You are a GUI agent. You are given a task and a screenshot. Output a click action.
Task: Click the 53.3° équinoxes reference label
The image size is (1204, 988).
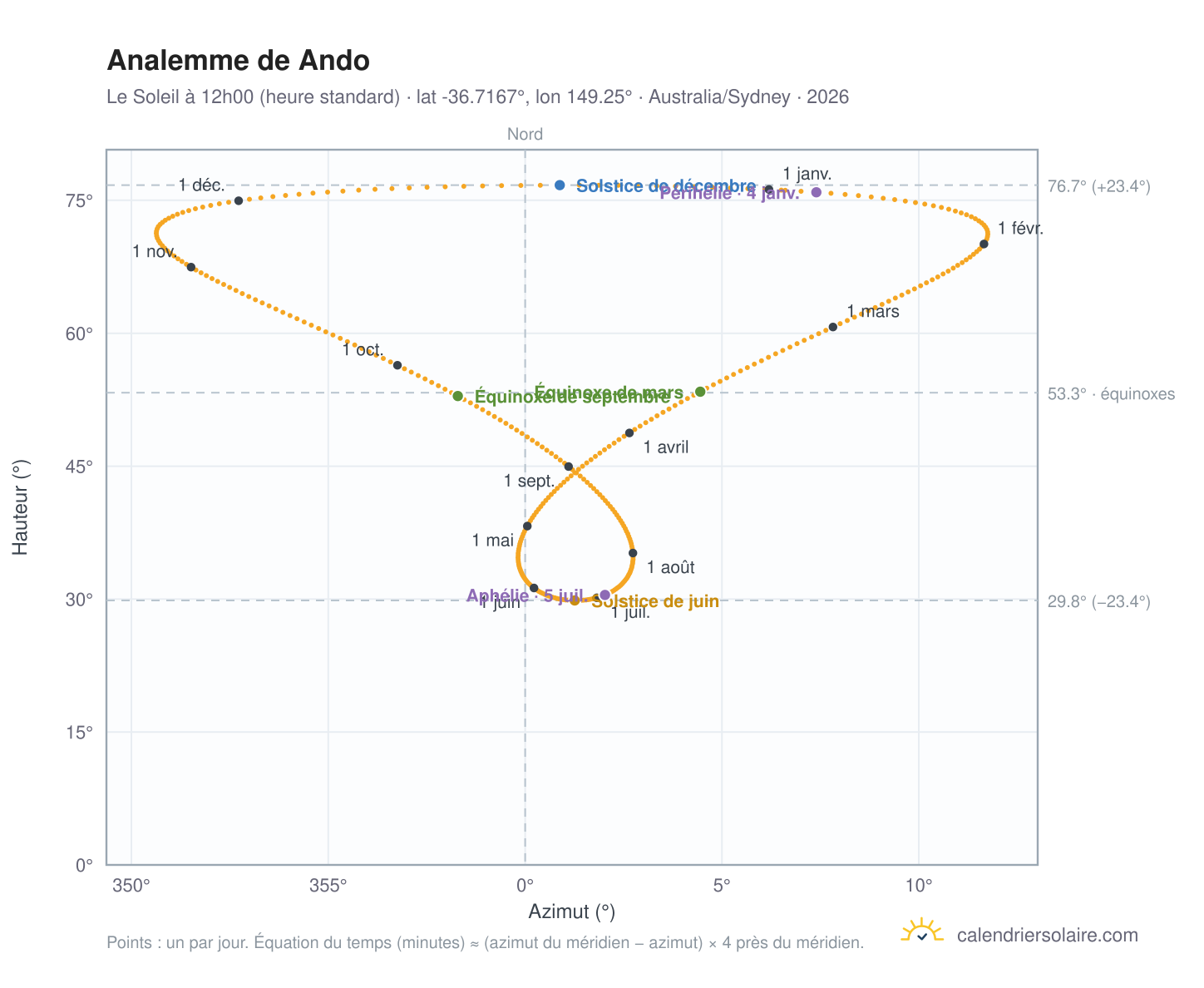[x=1111, y=393]
